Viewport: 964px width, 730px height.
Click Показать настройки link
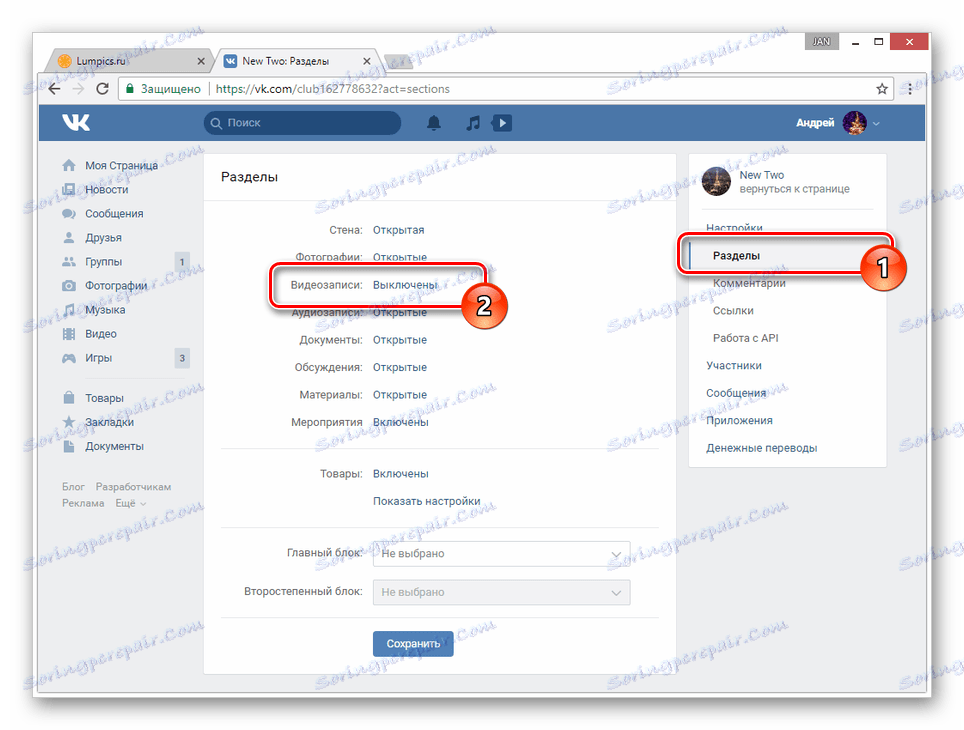point(427,501)
